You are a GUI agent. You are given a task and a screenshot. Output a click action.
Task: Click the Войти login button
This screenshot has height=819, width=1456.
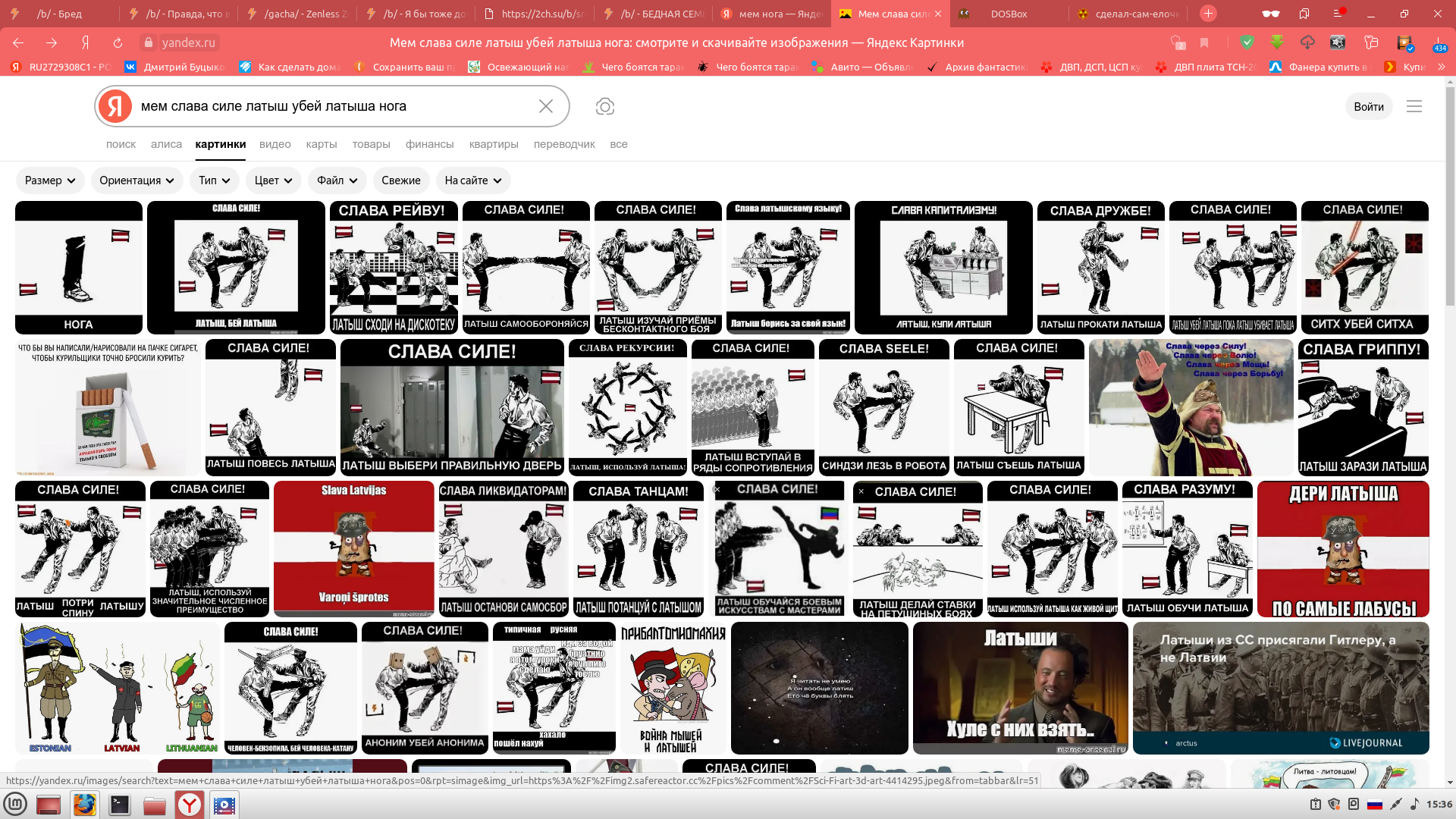pos(1368,106)
